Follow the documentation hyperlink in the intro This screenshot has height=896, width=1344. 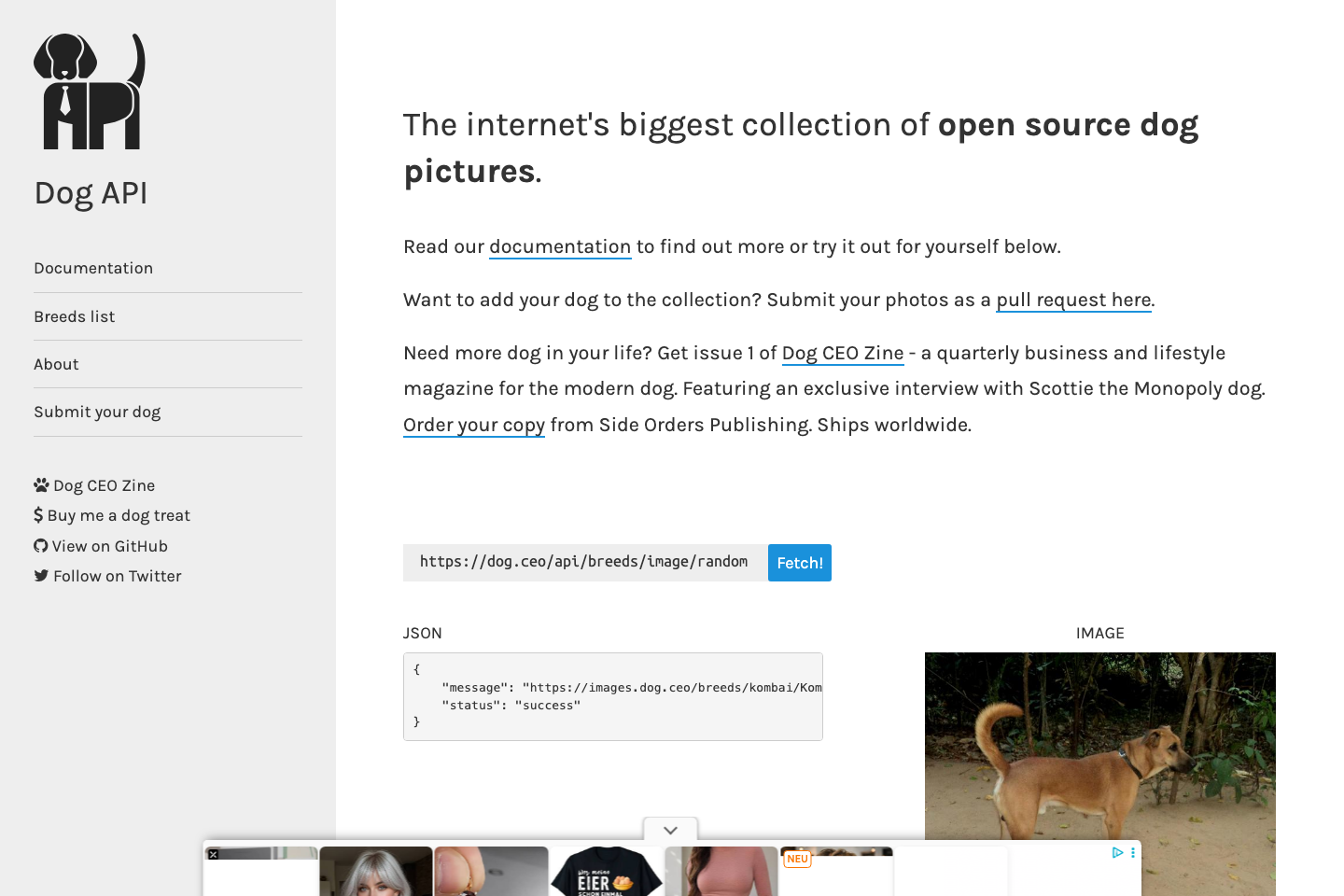[560, 246]
